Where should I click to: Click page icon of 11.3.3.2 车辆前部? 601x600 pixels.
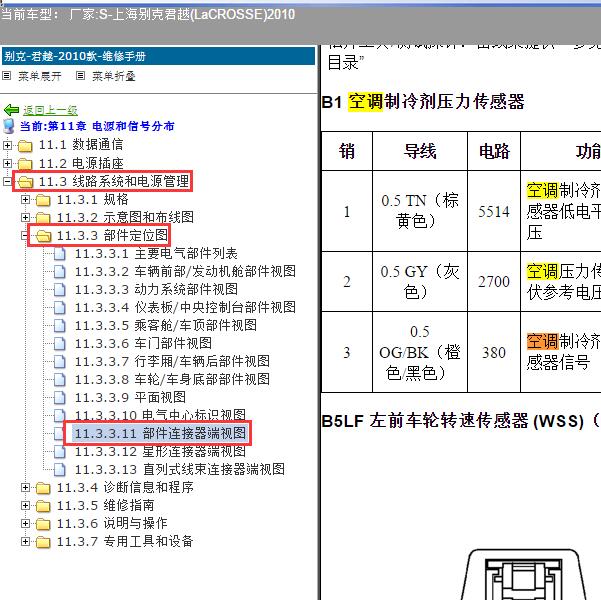point(60,272)
